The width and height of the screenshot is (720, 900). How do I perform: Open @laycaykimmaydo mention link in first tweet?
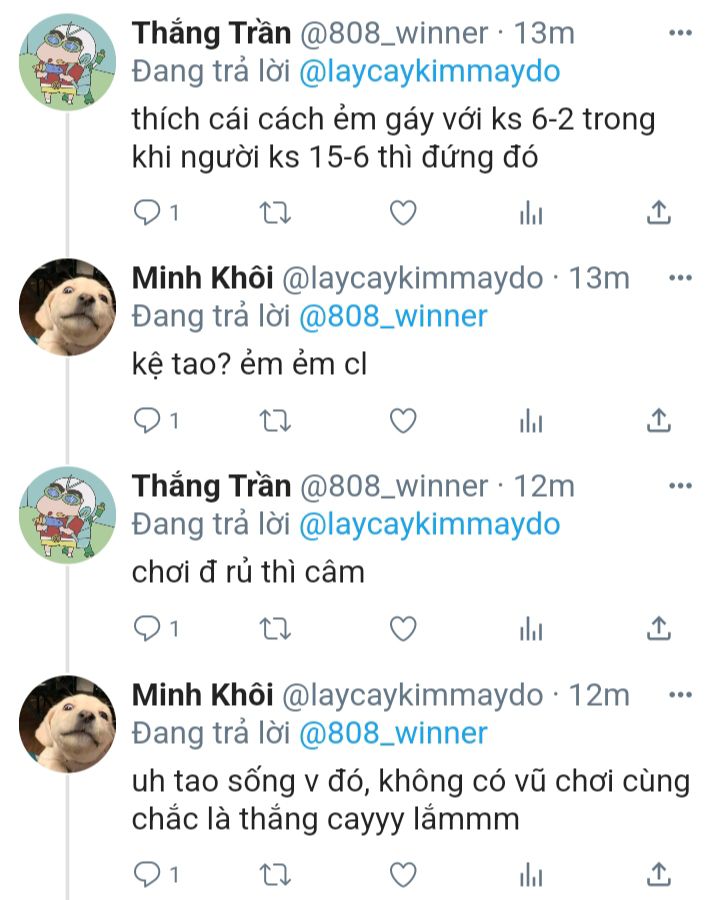[x=430, y=72]
